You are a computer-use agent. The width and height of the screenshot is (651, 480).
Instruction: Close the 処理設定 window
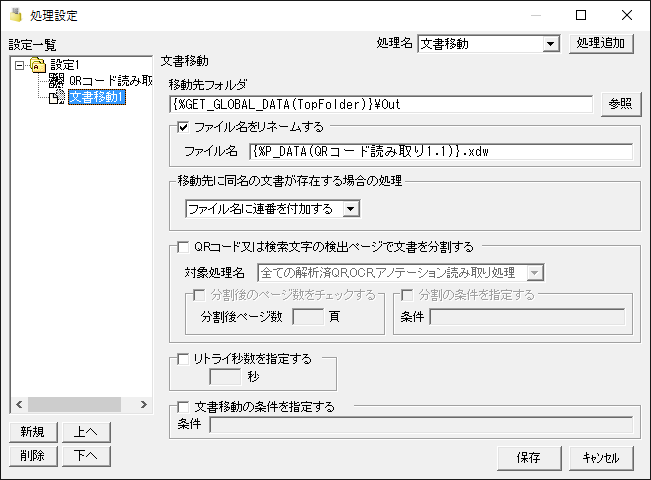tap(627, 15)
